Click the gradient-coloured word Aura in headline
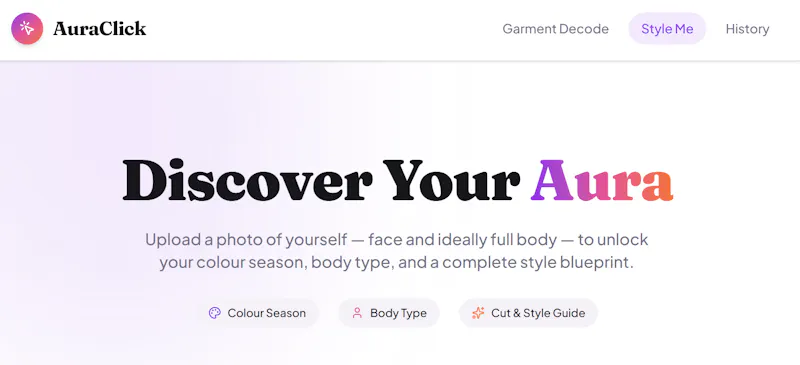The image size is (800, 365). 602,180
